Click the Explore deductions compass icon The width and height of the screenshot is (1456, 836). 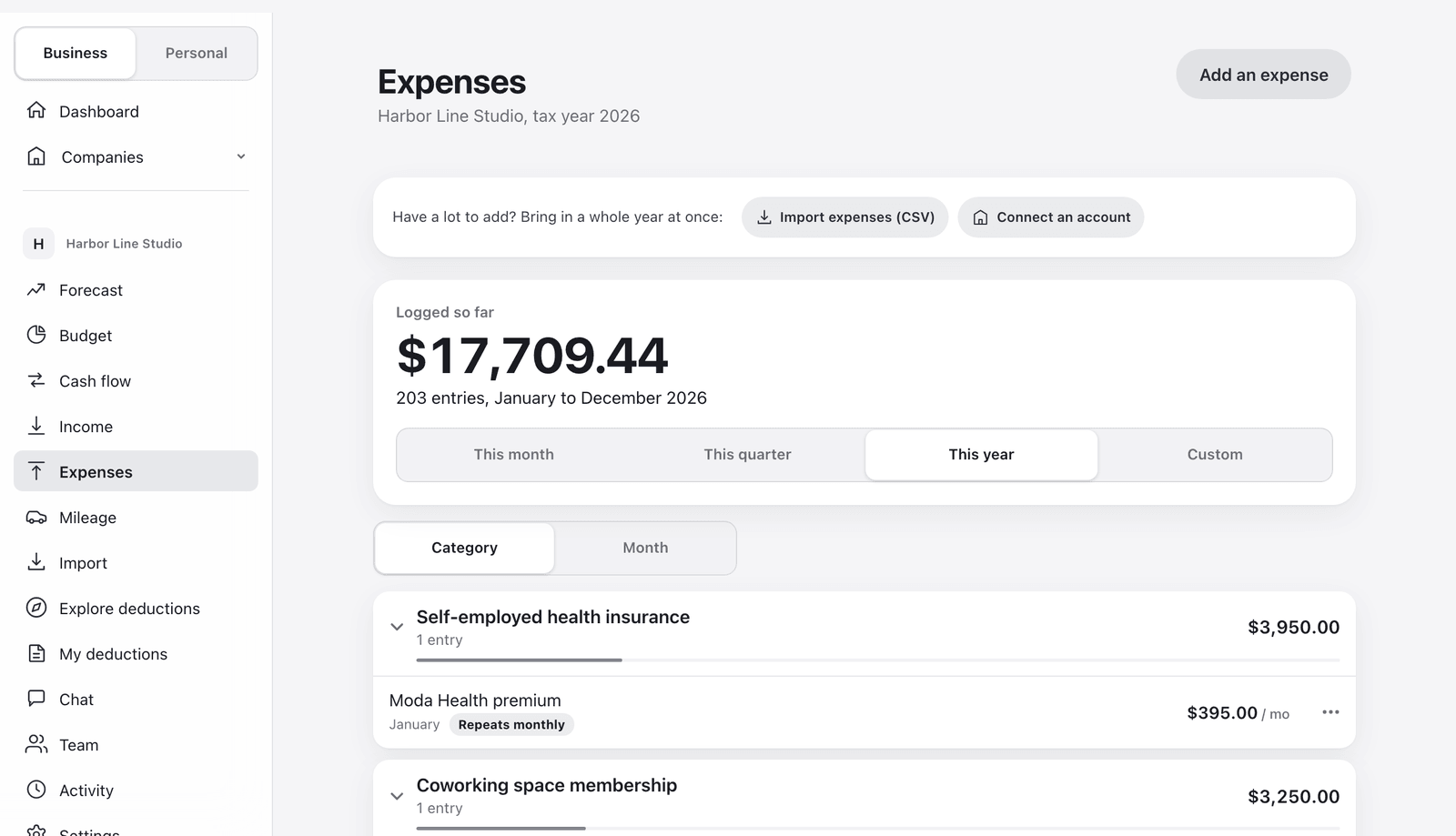click(x=36, y=608)
